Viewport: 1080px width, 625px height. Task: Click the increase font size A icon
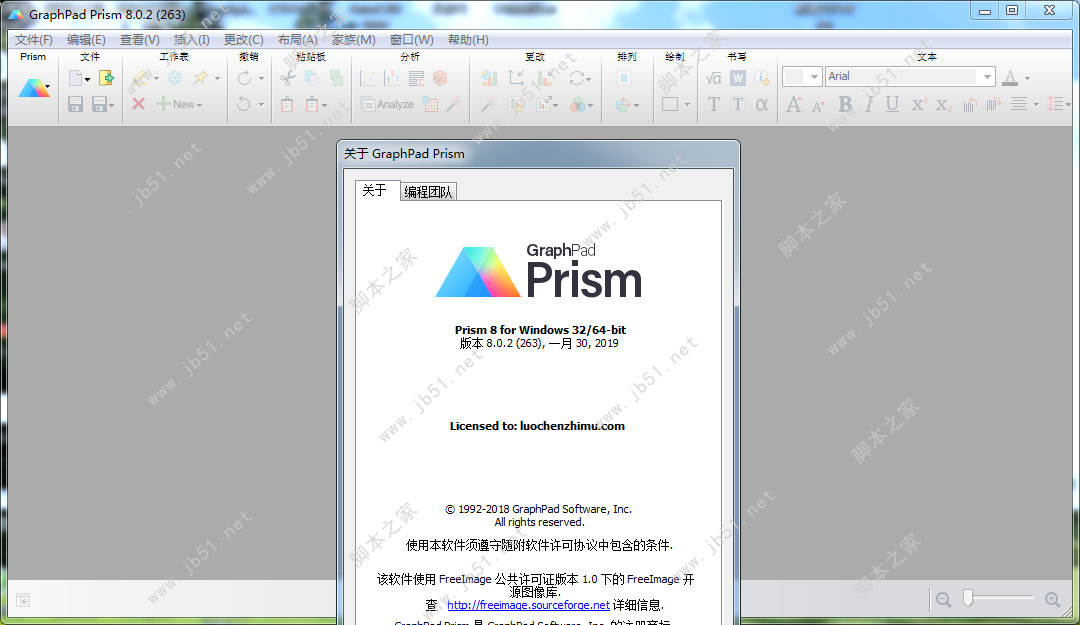[x=793, y=104]
